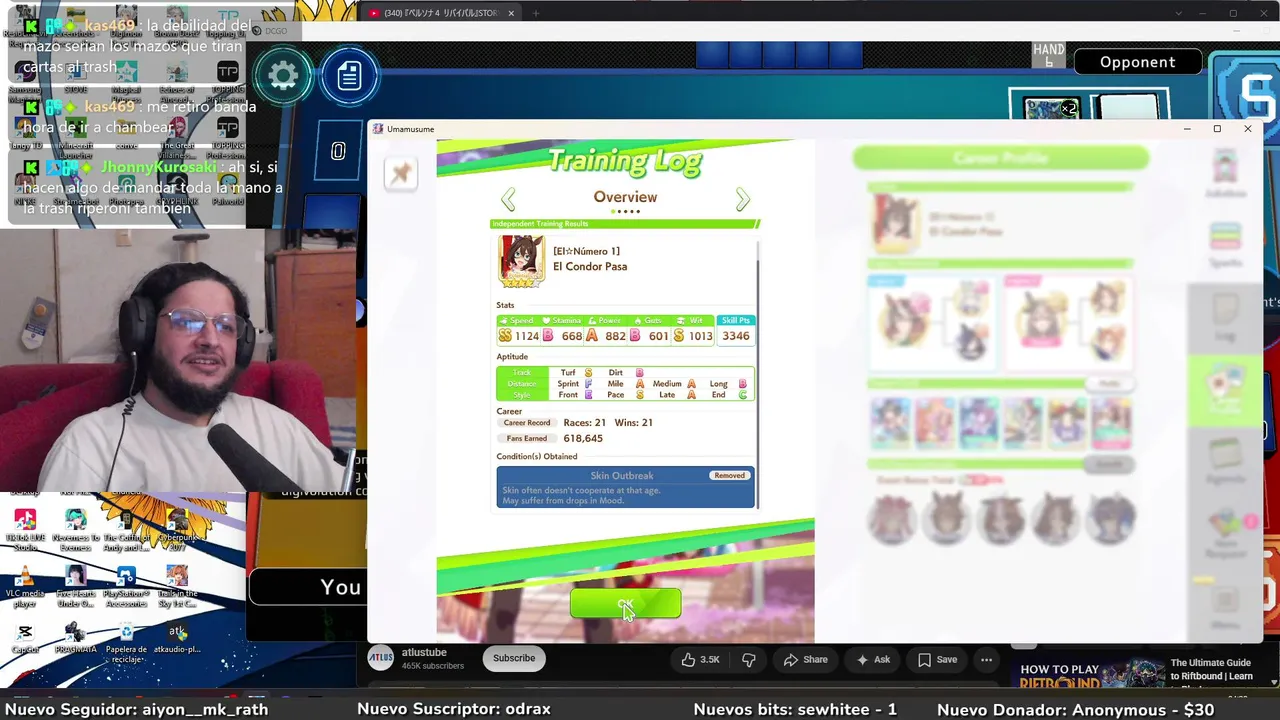
Task: Click the Wit stat value 1013
Action: pos(700,336)
